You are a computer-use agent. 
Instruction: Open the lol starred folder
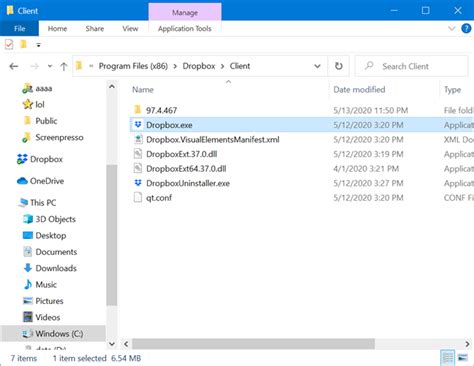[40, 105]
